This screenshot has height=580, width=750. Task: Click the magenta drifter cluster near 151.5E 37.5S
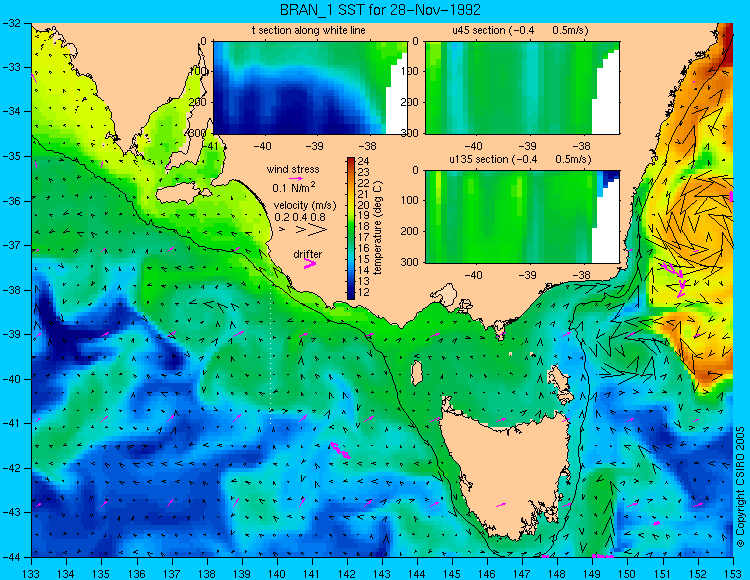[674, 280]
